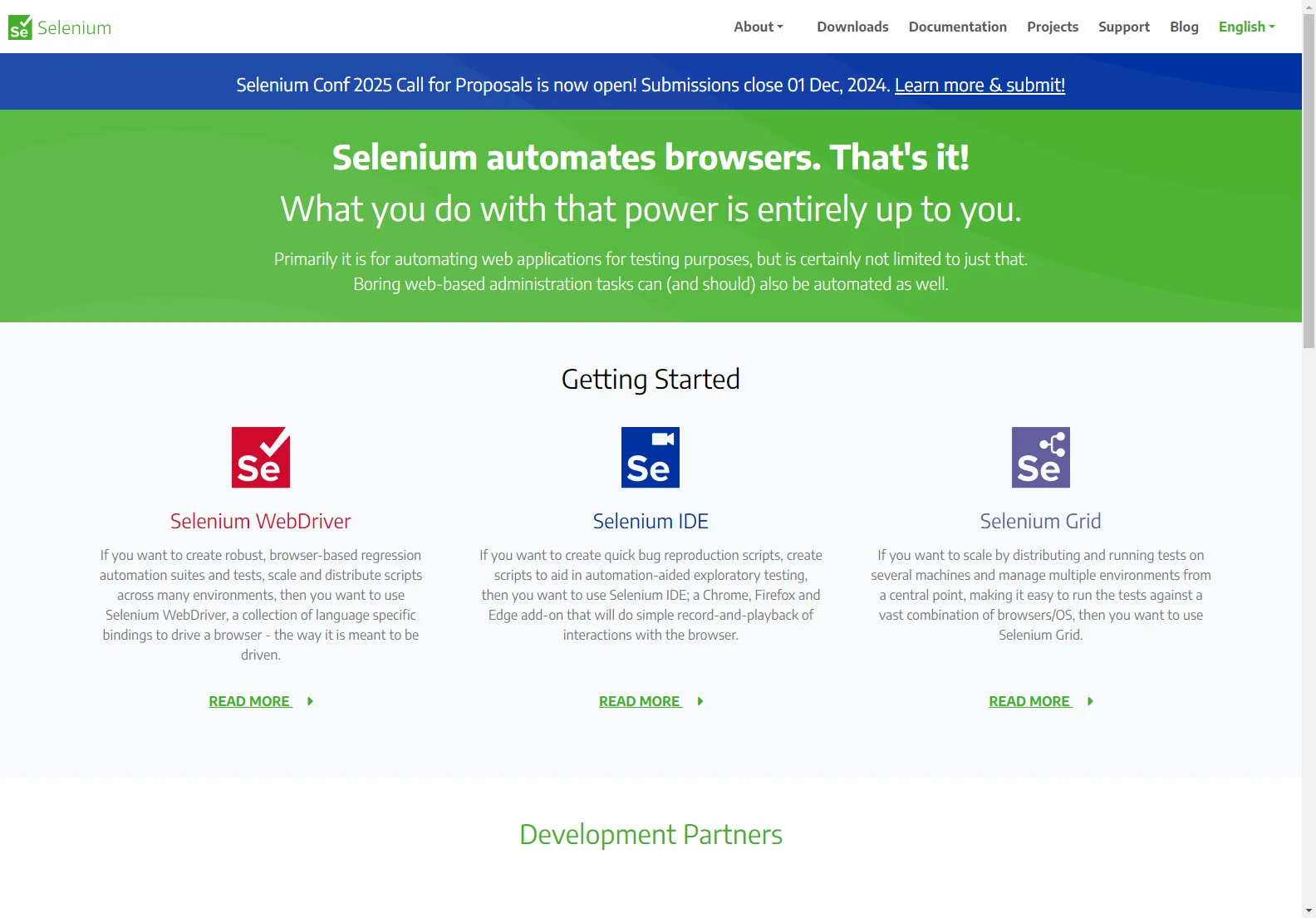
Task: Click the Selenium Grid heading
Action: coord(1041,521)
